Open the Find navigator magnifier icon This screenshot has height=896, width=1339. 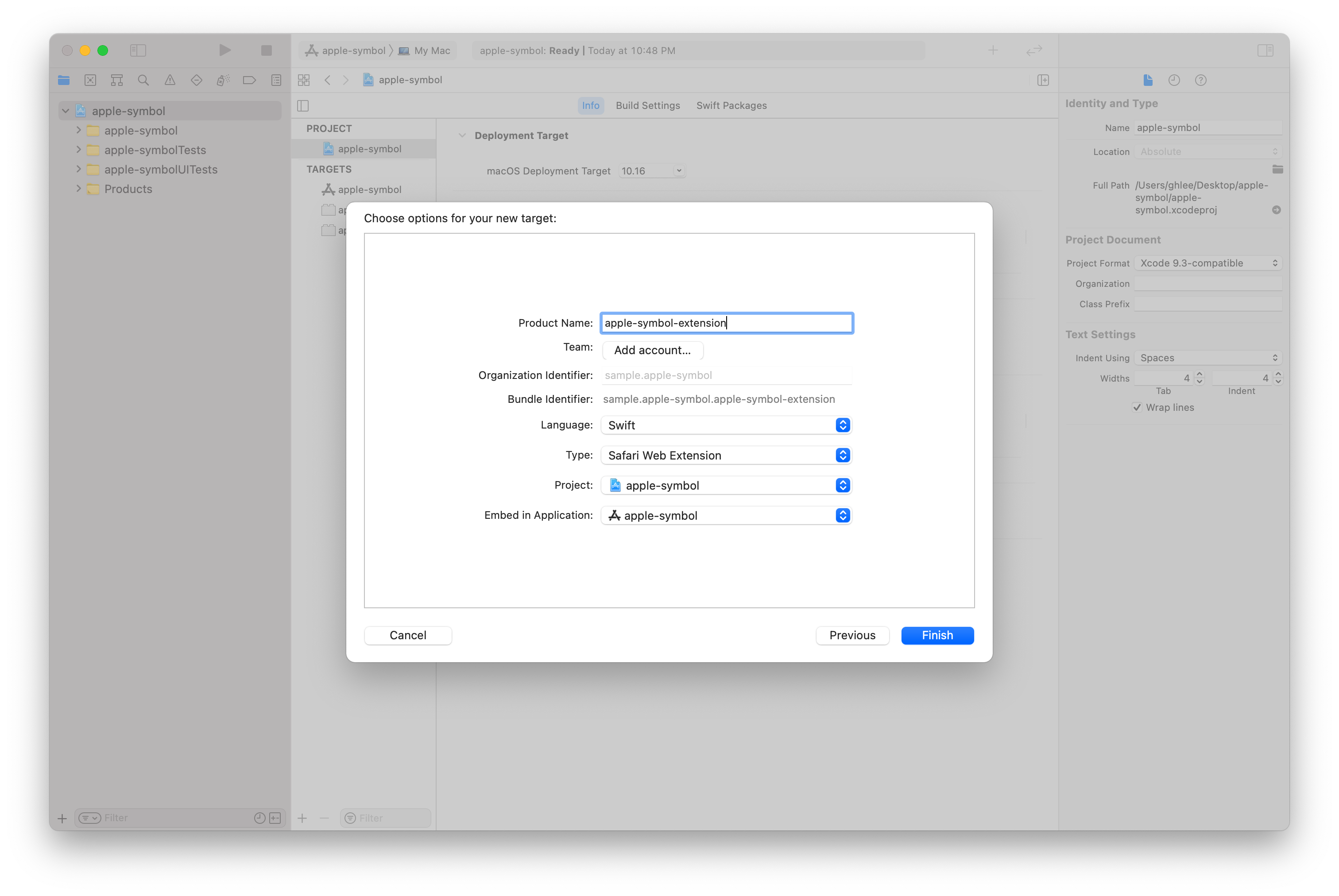(143, 80)
